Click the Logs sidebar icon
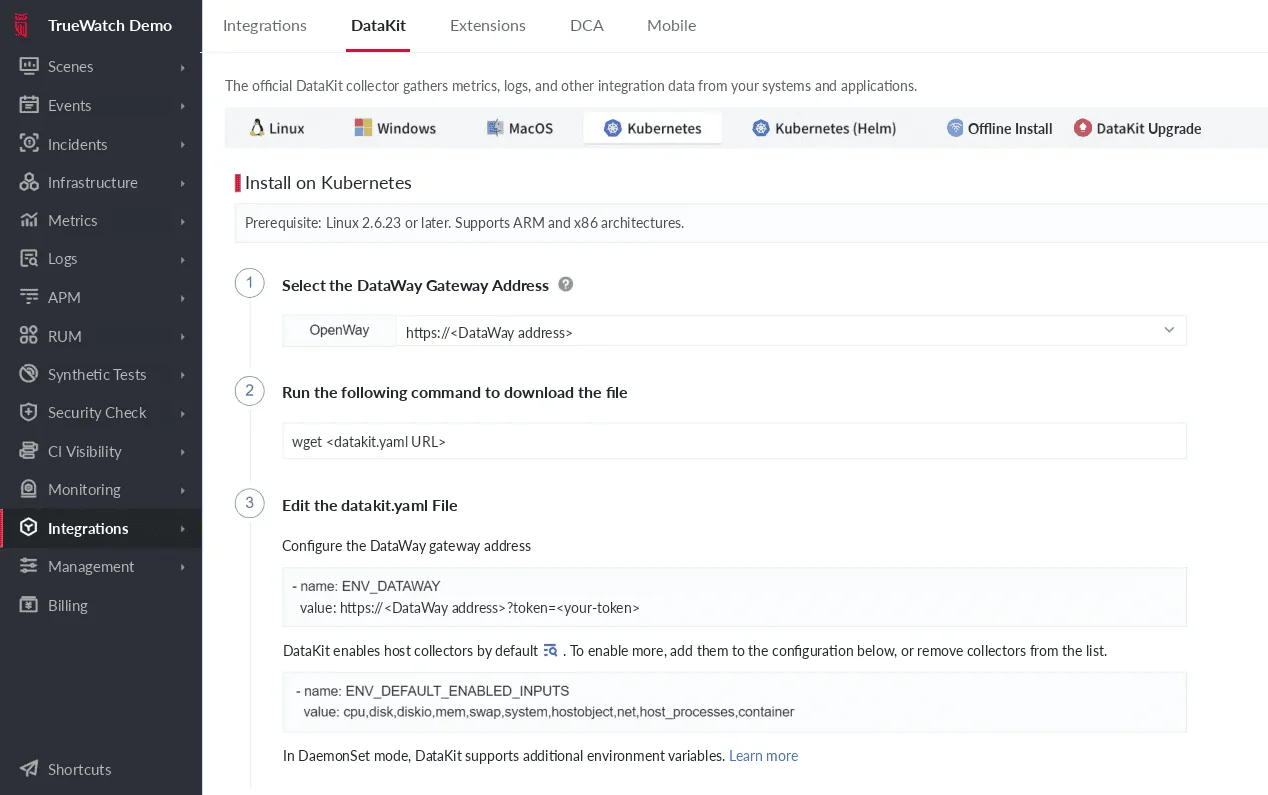This screenshot has width=1268, height=795. click(x=29, y=259)
